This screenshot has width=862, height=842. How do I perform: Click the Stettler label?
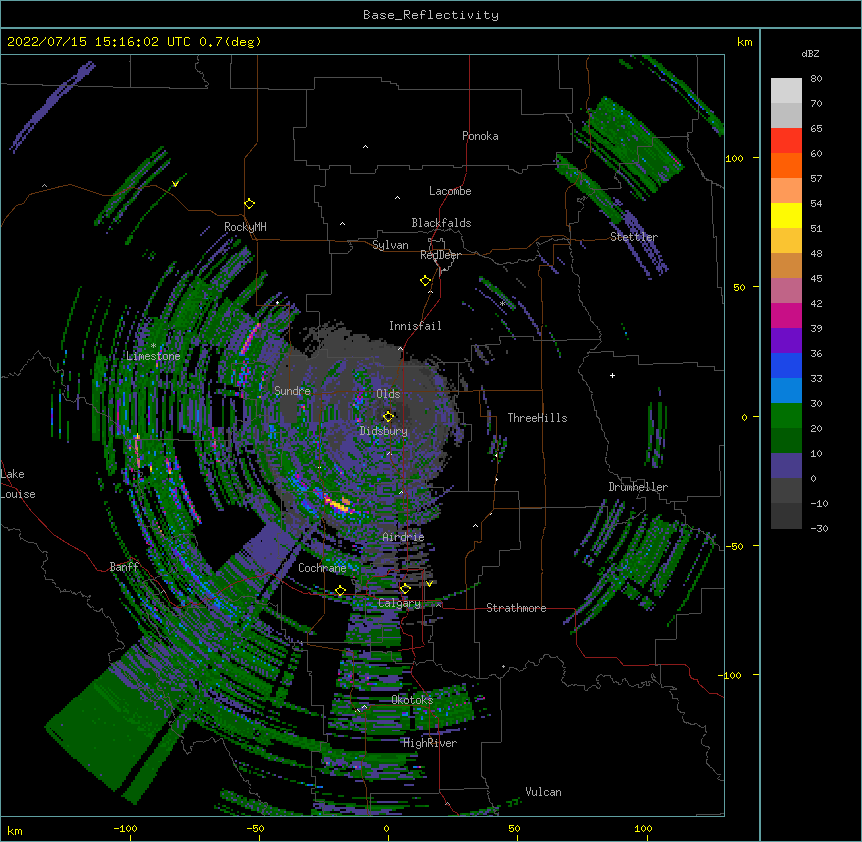pos(634,237)
